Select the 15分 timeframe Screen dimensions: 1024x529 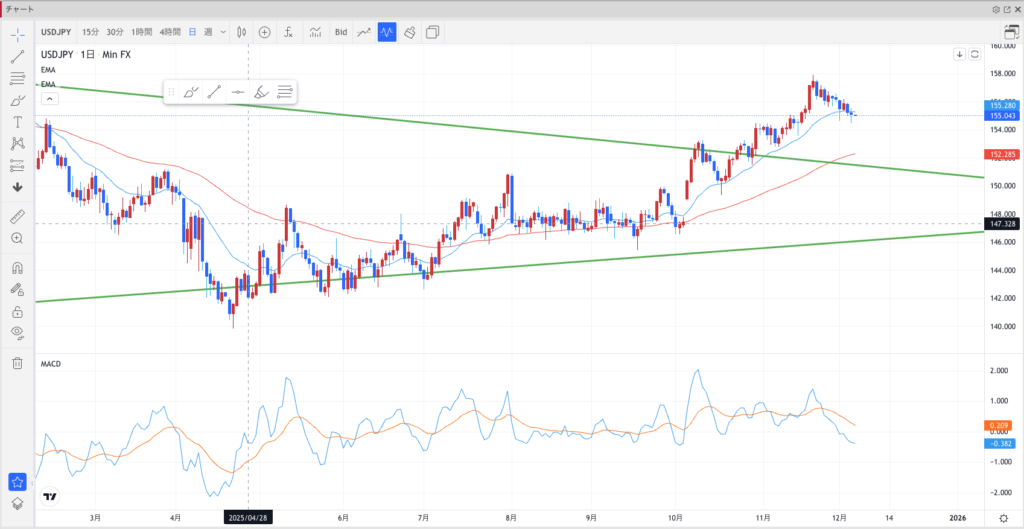[x=90, y=32]
